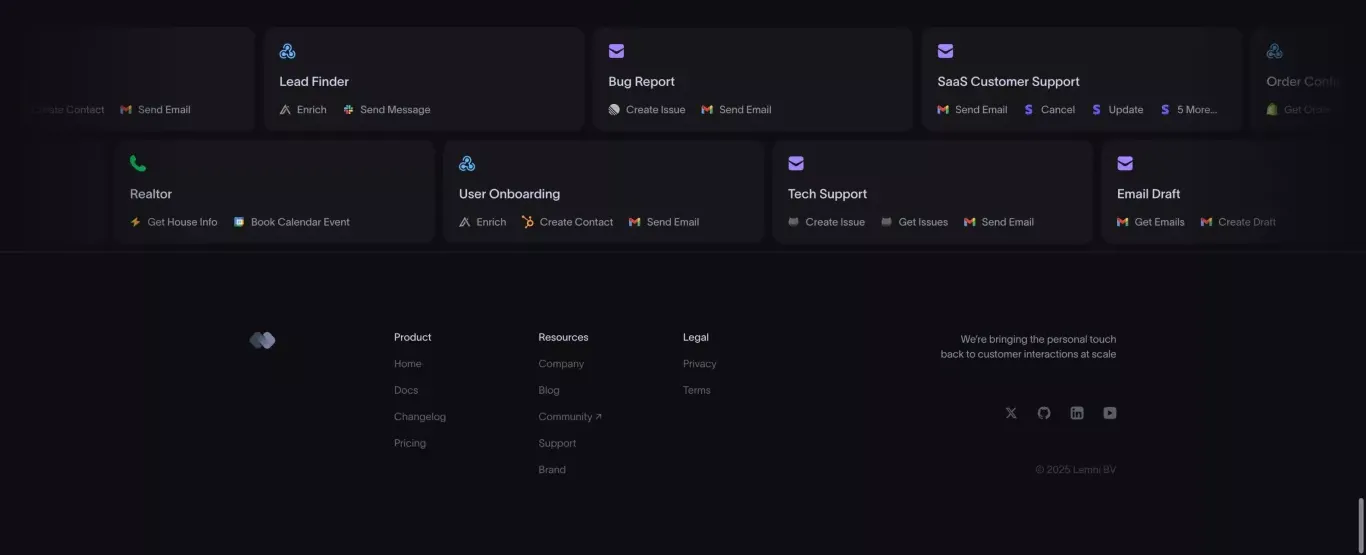Viewport: 1366px width, 555px height.
Task: Open the Brand link
Action: tap(552, 470)
